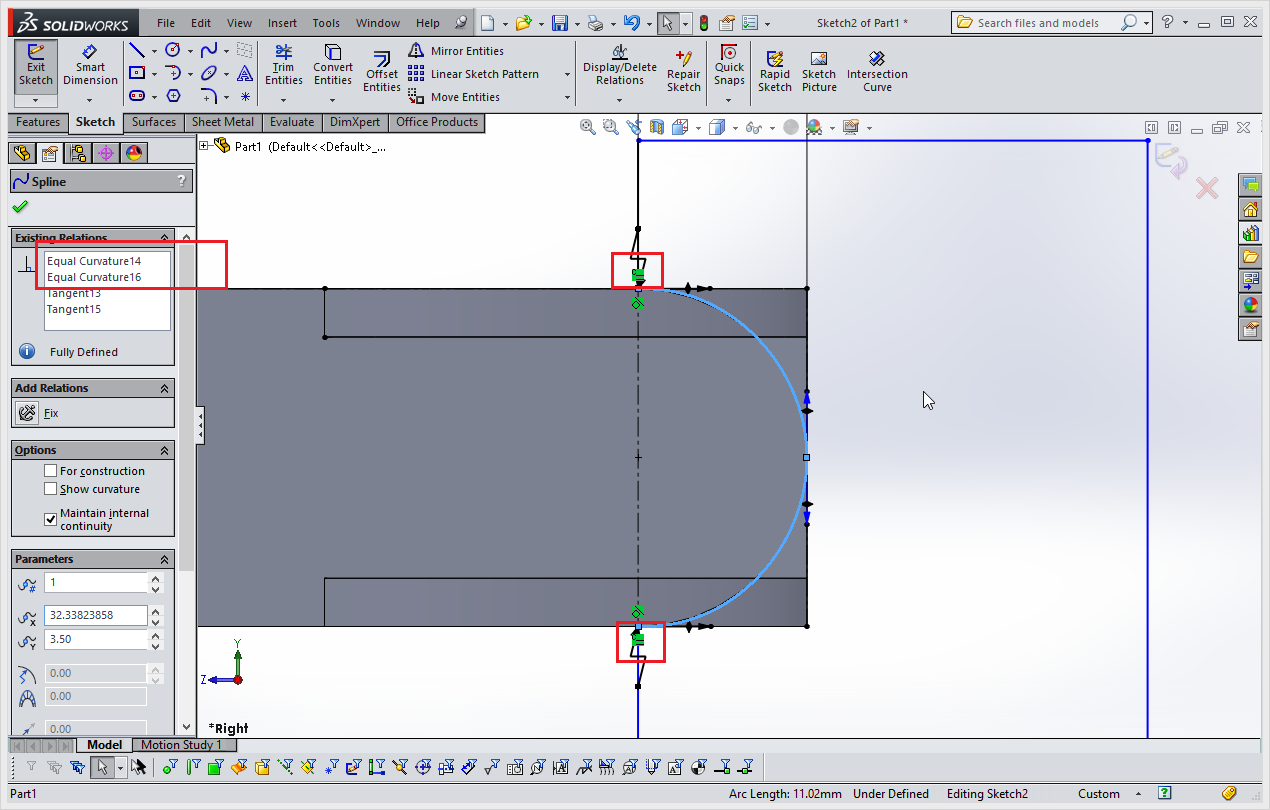Collapse the Add Relations section
This screenshot has width=1270, height=810.
(x=165, y=388)
